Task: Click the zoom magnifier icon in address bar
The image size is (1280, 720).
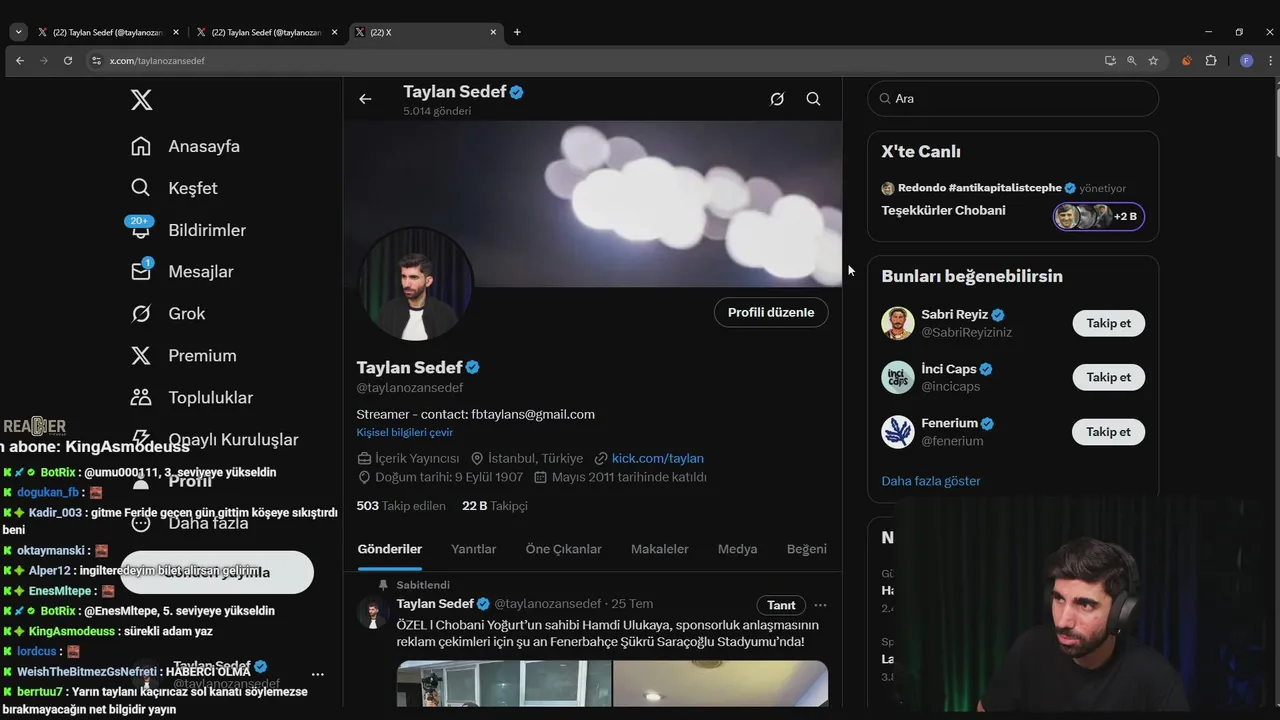Action: point(1132,61)
